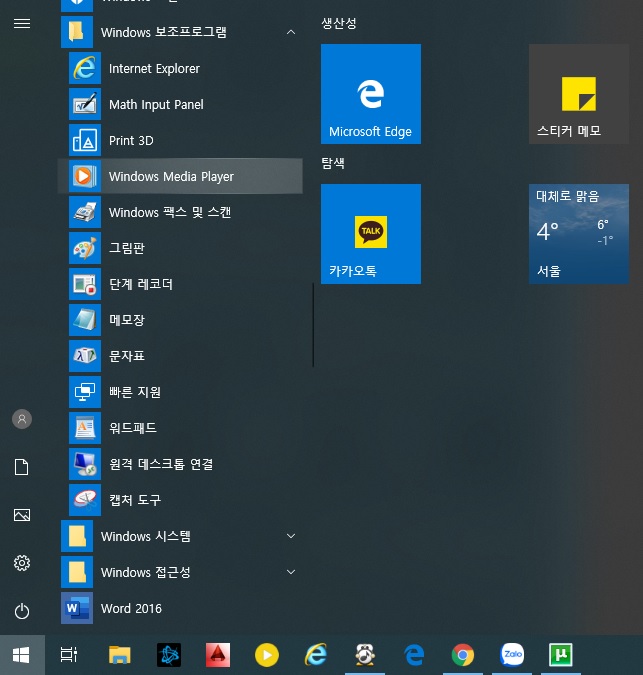This screenshot has width=643, height=675.
Task: Click the Windows 팩스 및 스캔 icon
Action: point(85,212)
